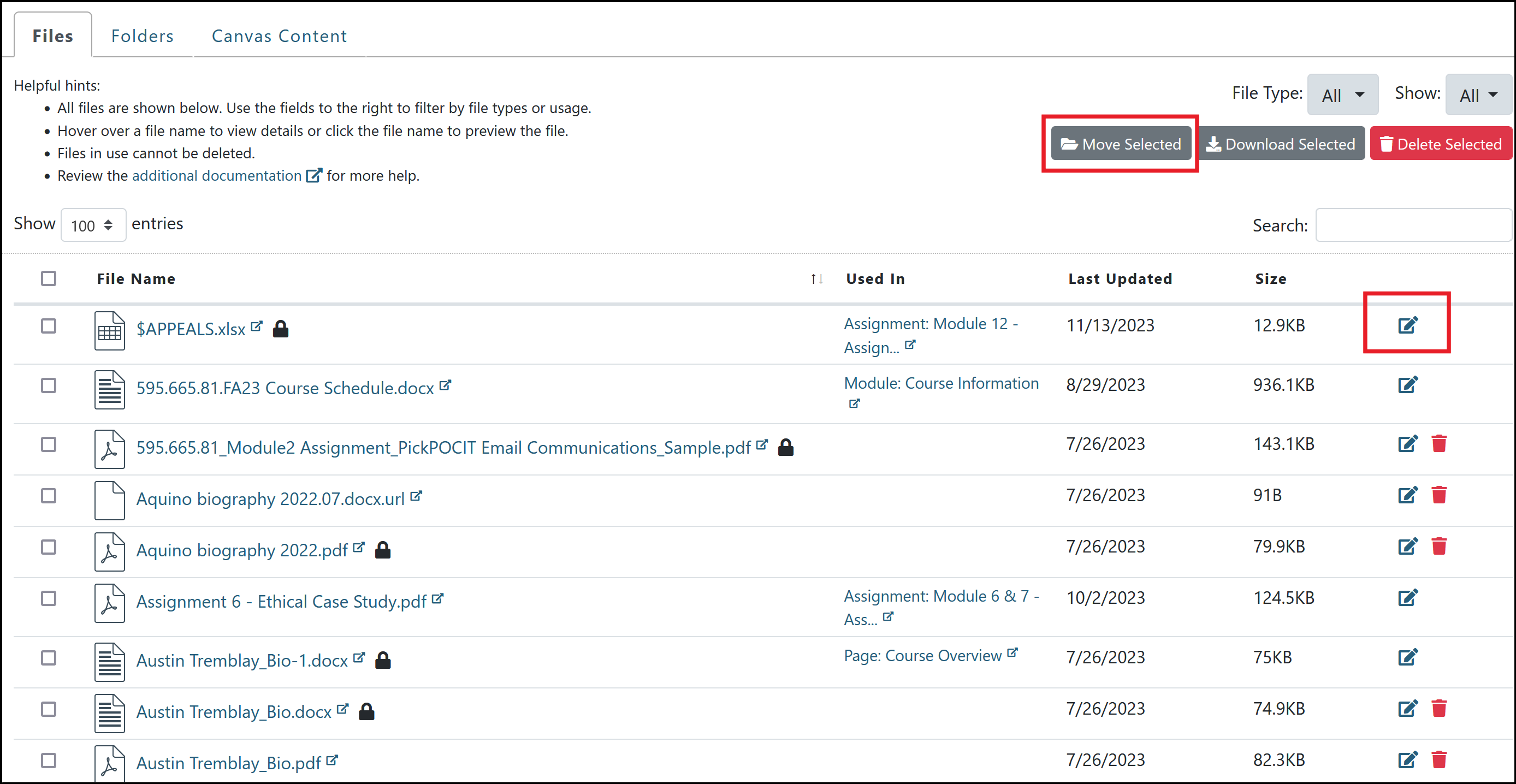Image resolution: width=1516 pixels, height=784 pixels.
Task: Click the document icon for Course Schedule.docx
Action: pyautogui.click(x=109, y=389)
